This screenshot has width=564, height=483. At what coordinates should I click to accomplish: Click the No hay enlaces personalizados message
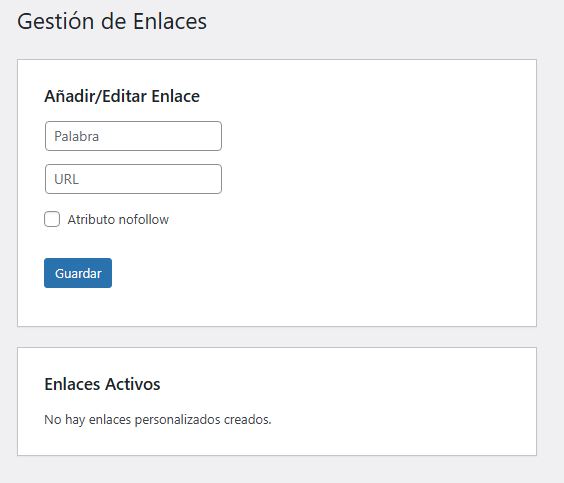click(158, 419)
